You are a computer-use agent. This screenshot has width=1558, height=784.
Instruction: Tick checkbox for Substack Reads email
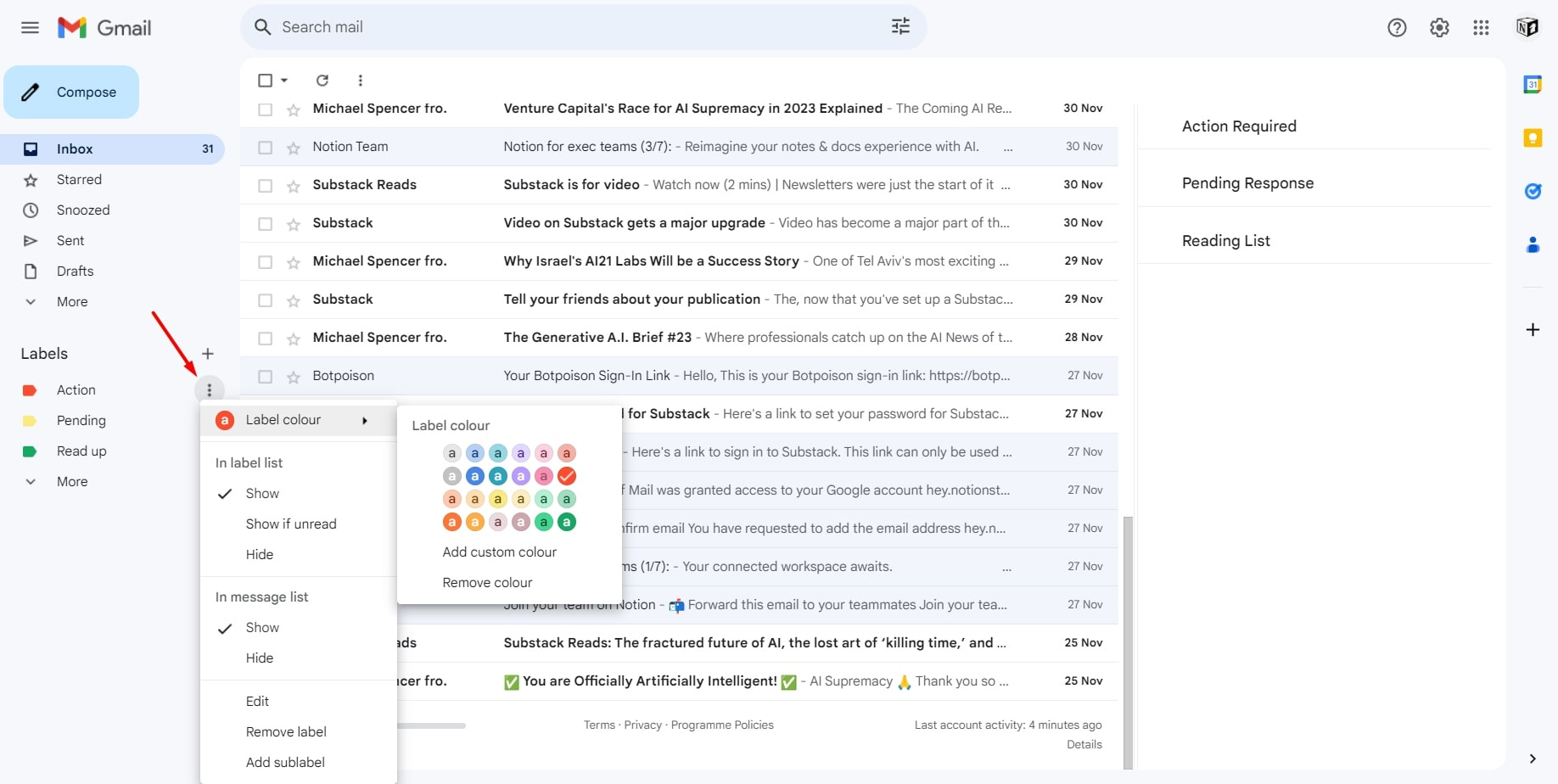coord(265,186)
